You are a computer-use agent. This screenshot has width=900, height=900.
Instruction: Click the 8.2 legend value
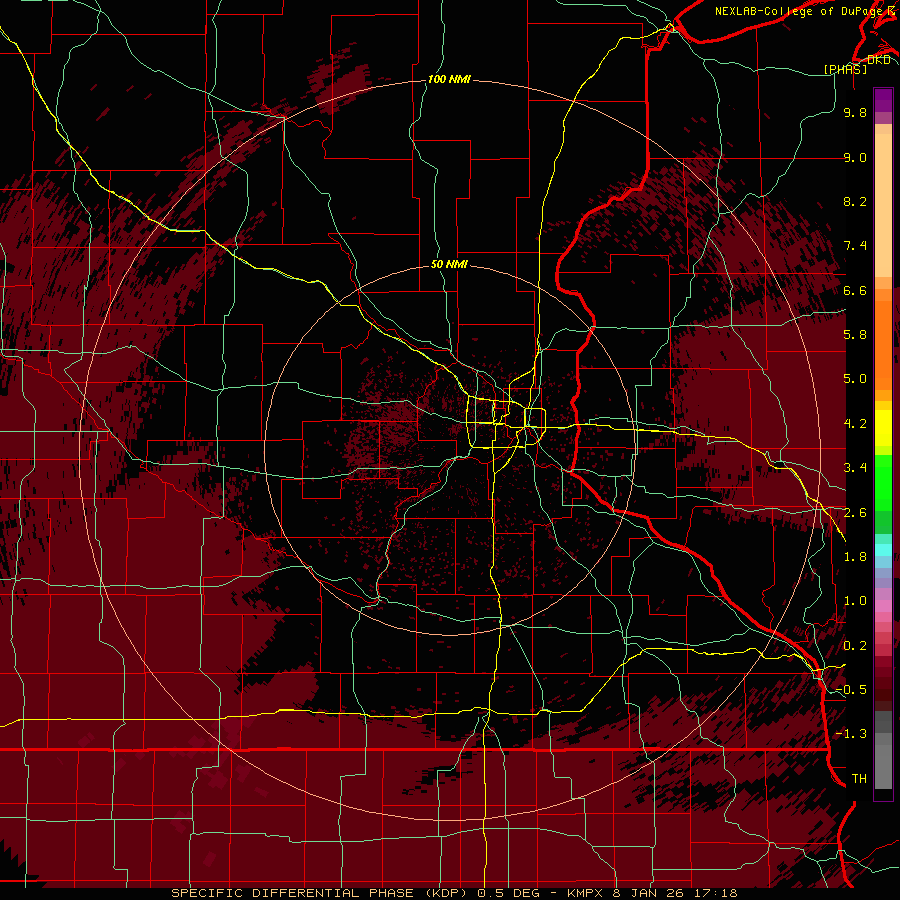coord(855,201)
